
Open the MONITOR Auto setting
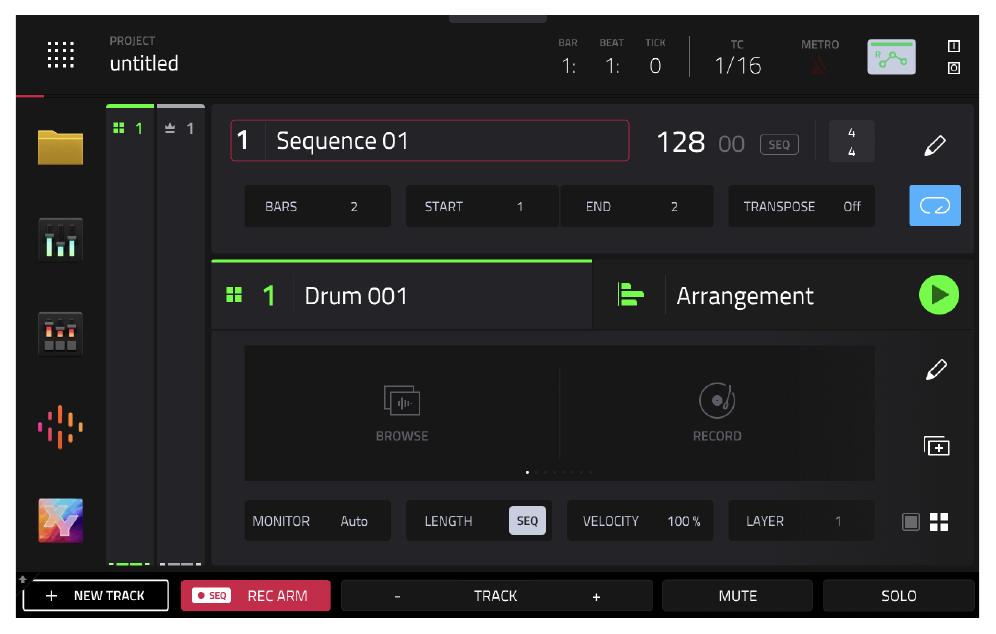[318, 521]
